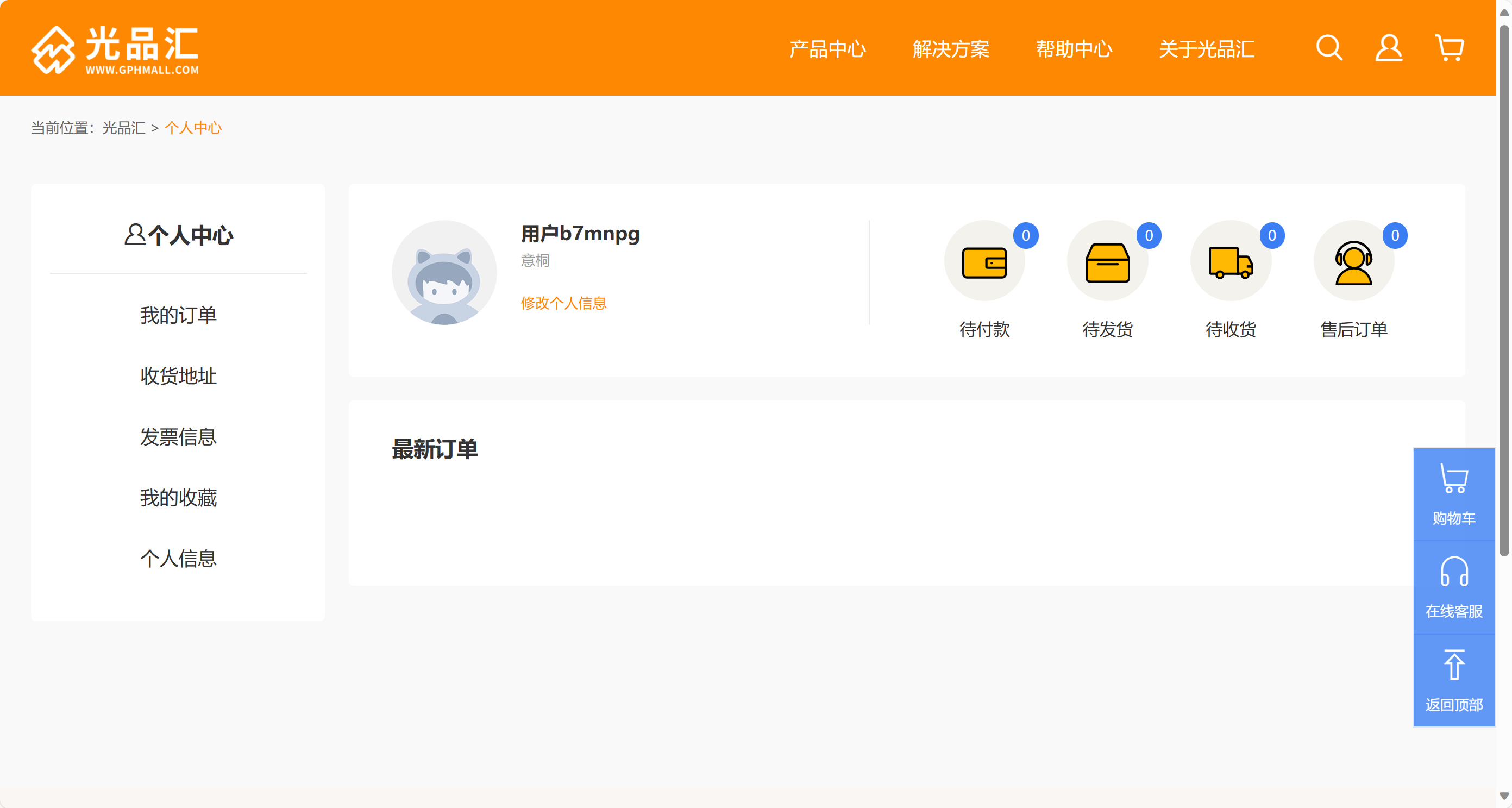
Task: Click the 售后订单 badge count
Action: tap(1395, 235)
